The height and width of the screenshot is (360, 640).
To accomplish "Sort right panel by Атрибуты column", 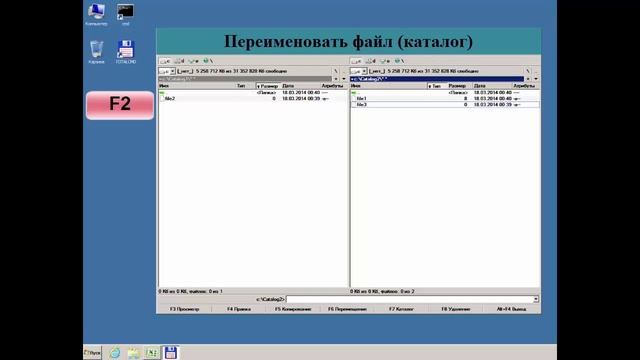I will pyautogui.click(x=525, y=86).
